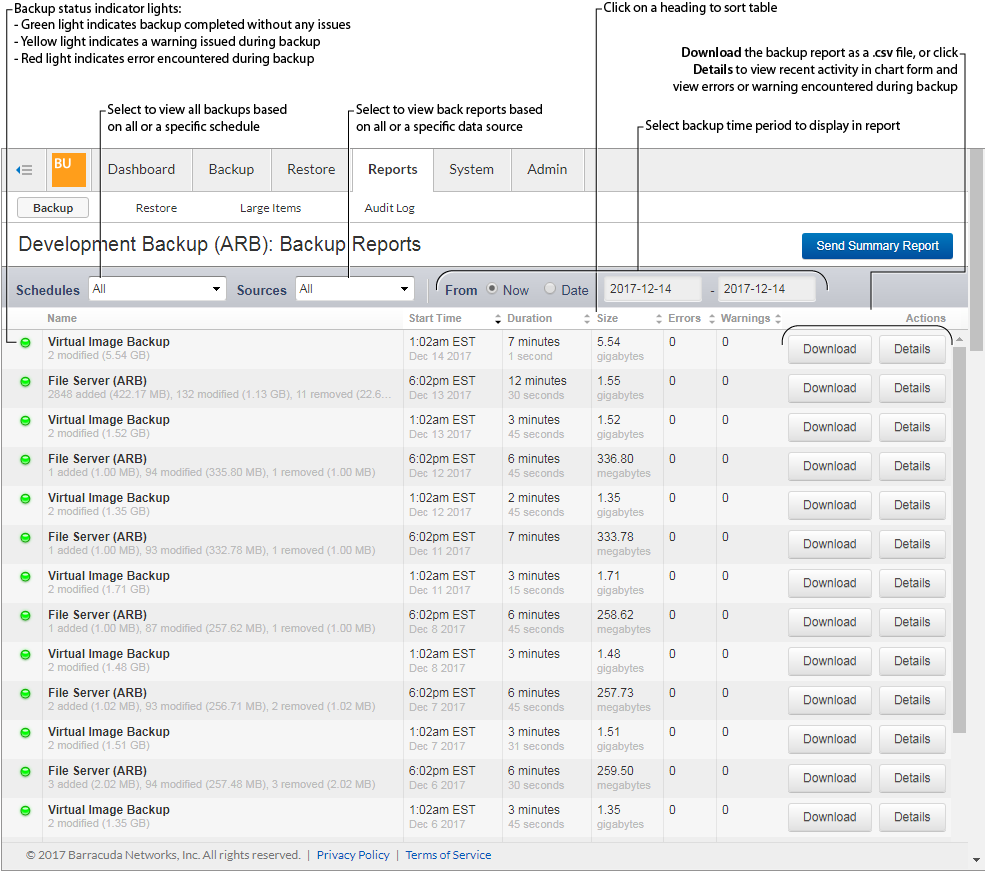
Task: Click the Warnings column sort icon
Action: pos(779,318)
